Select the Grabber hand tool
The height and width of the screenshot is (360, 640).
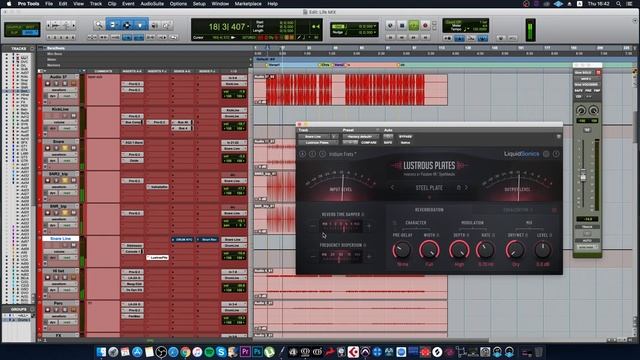(x=140, y=25)
